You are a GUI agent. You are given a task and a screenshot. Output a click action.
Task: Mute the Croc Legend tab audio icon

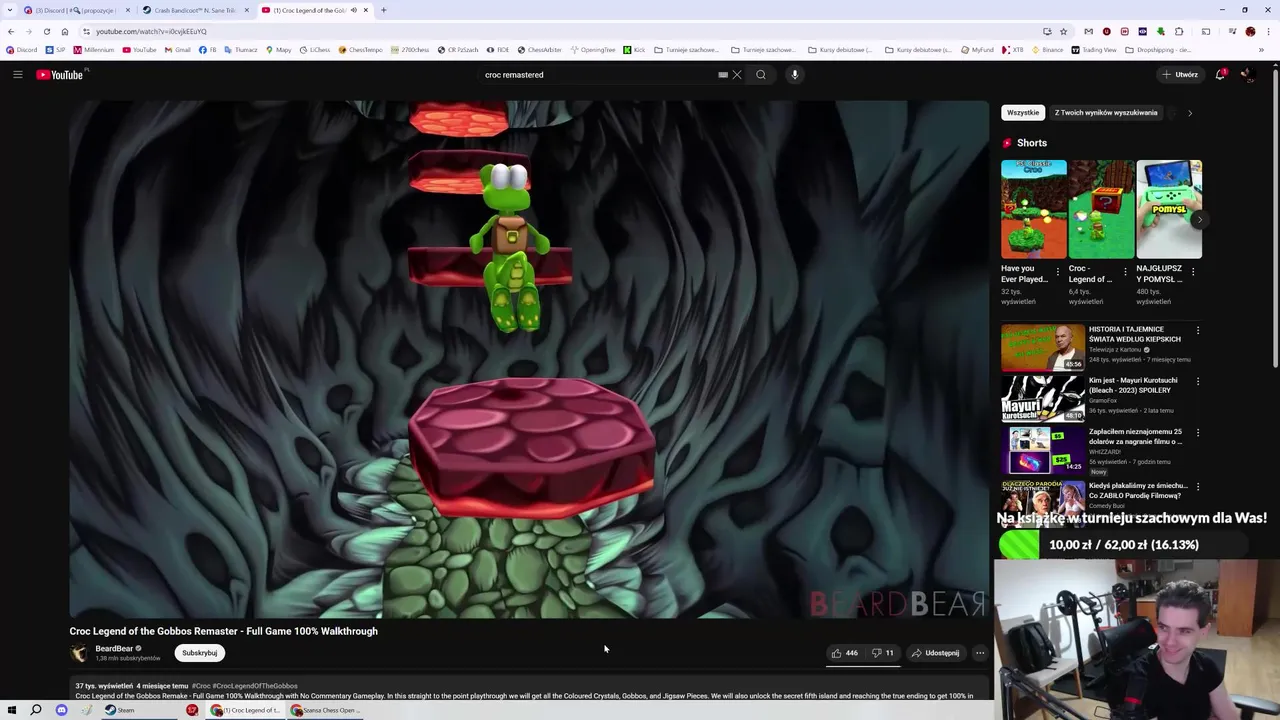(x=353, y=10)
